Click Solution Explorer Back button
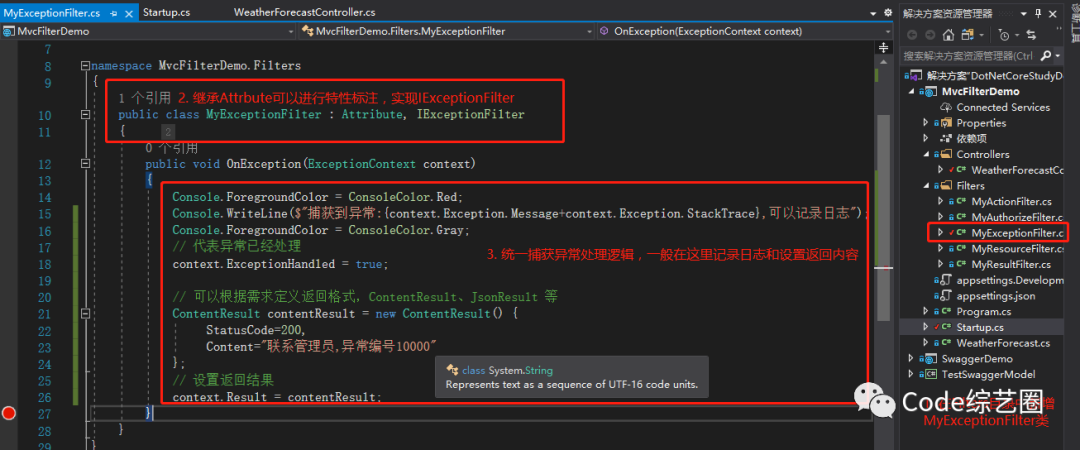Image resolution: width=1080 pixels, height=450 pixels. coord(912,34)
